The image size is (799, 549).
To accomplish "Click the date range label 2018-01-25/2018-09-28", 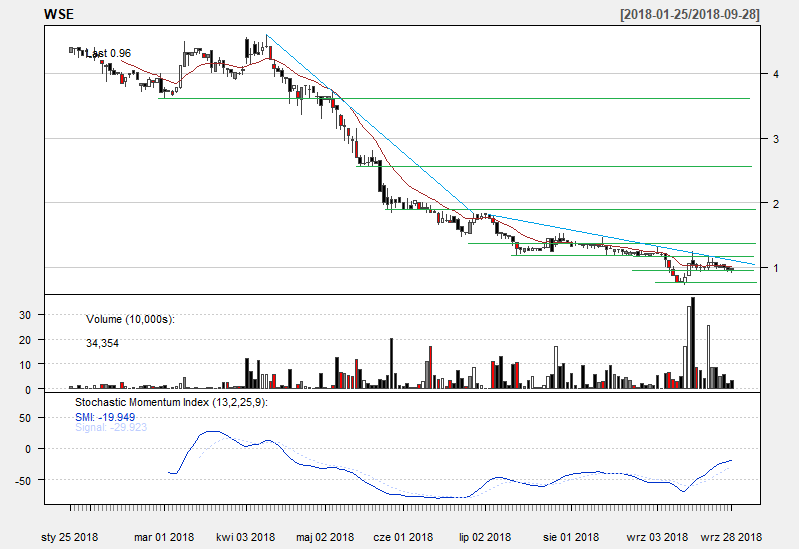I will (x=689, y=14).
